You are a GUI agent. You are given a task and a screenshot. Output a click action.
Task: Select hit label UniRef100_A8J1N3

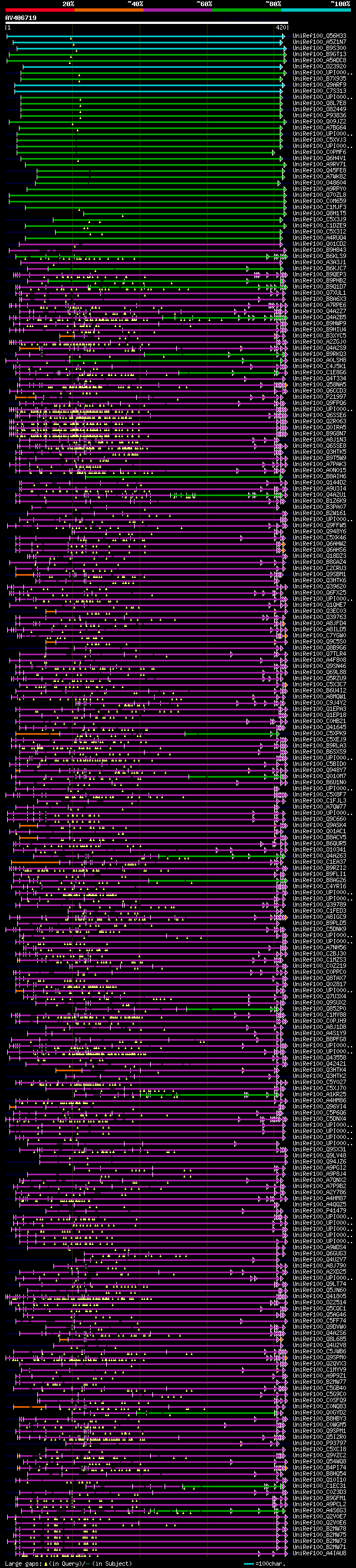(x=319, y=439)
